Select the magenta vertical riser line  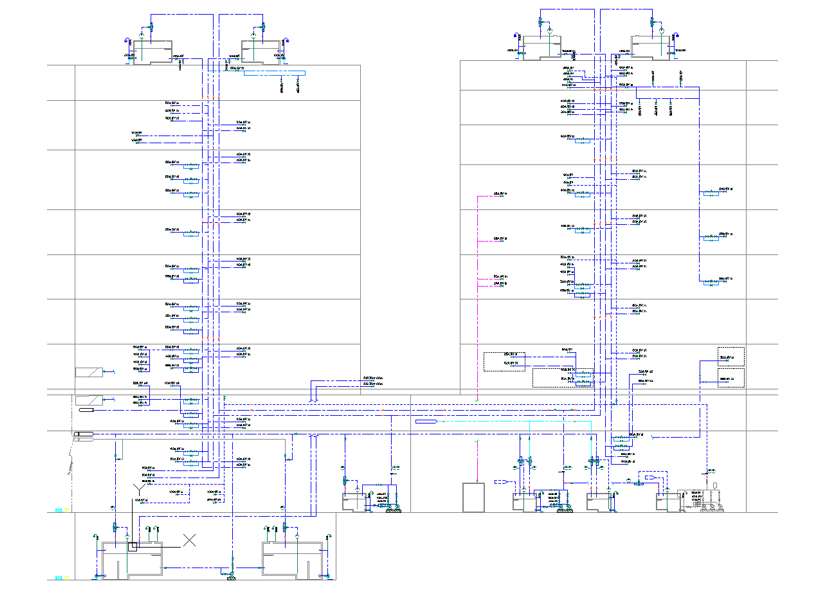coord(477,298)
